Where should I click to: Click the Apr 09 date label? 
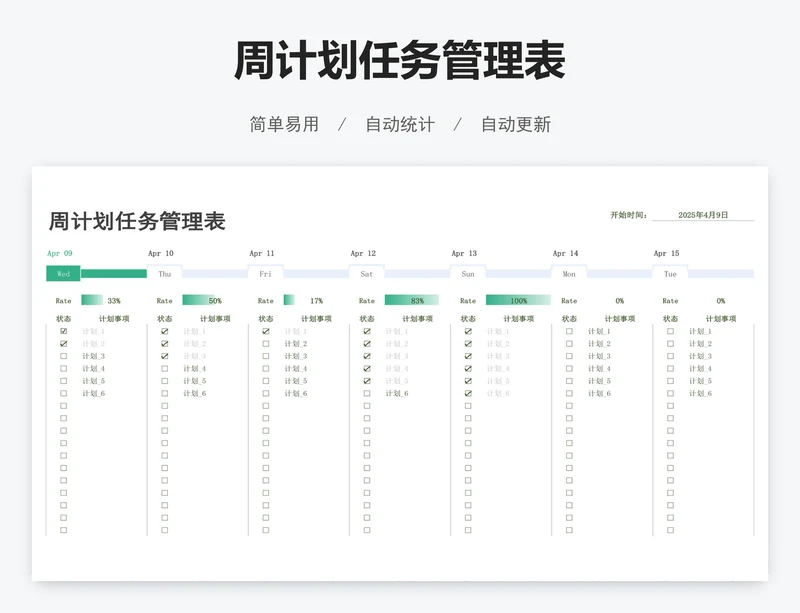point(60,253)
